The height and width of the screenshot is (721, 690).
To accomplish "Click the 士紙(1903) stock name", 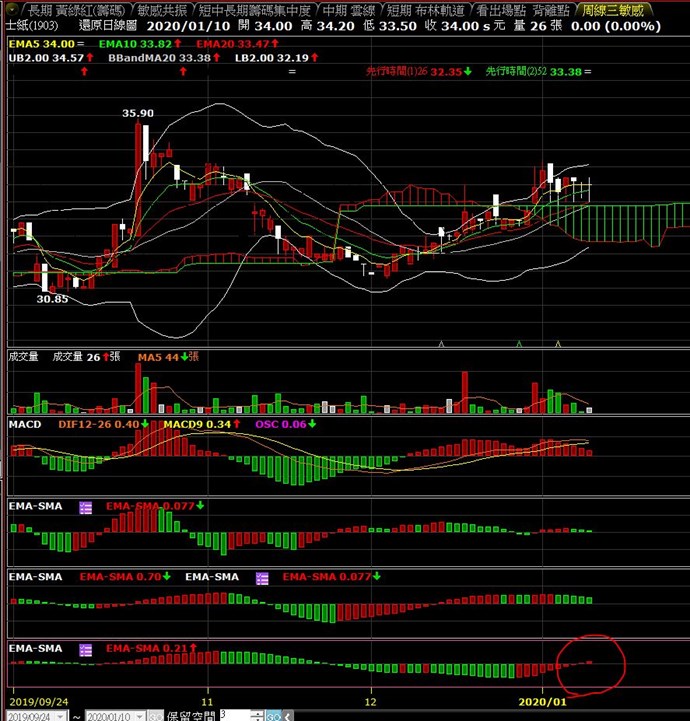I will (x=32, y=25).
